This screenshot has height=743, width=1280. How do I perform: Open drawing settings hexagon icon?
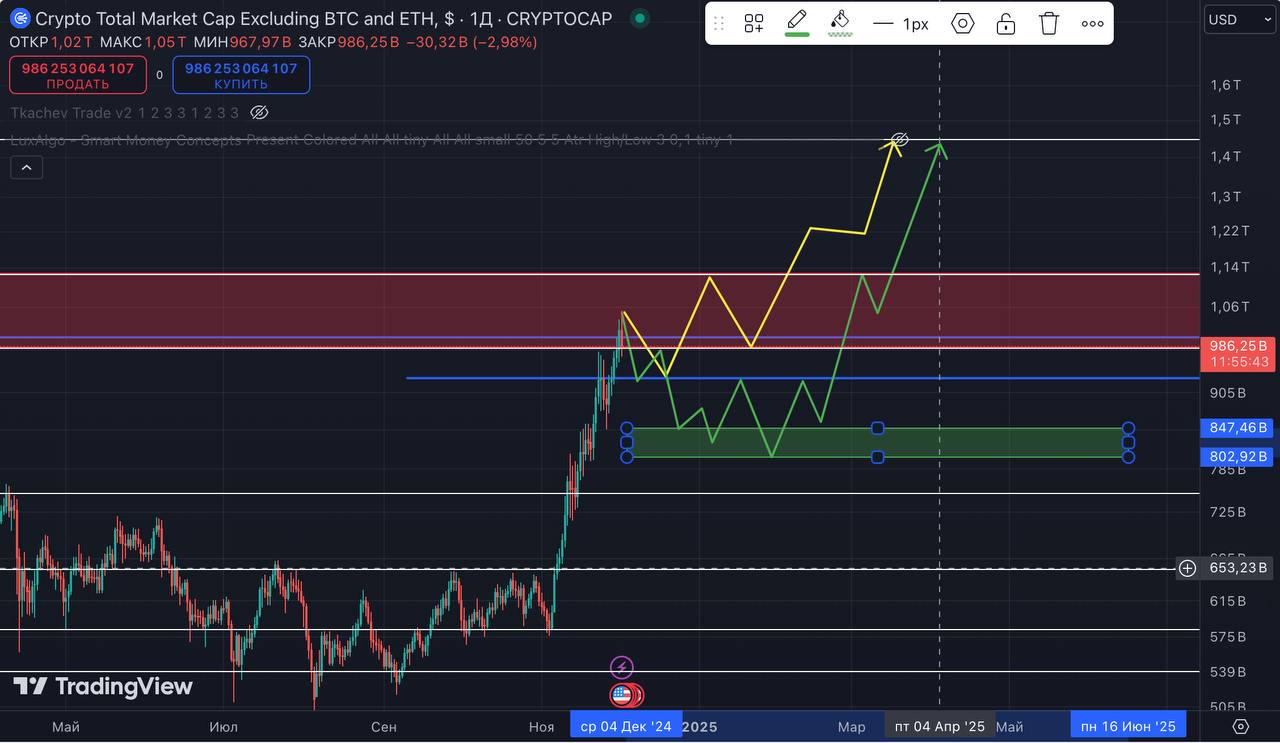tap(963, 24)
